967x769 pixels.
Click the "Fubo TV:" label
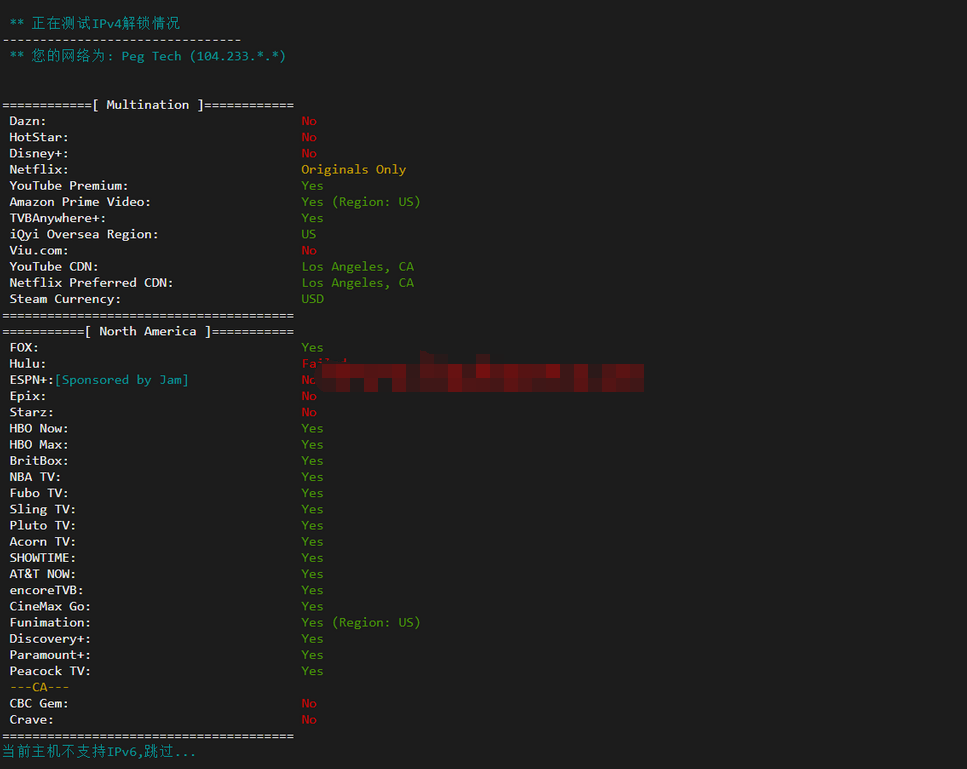point(39,493)
